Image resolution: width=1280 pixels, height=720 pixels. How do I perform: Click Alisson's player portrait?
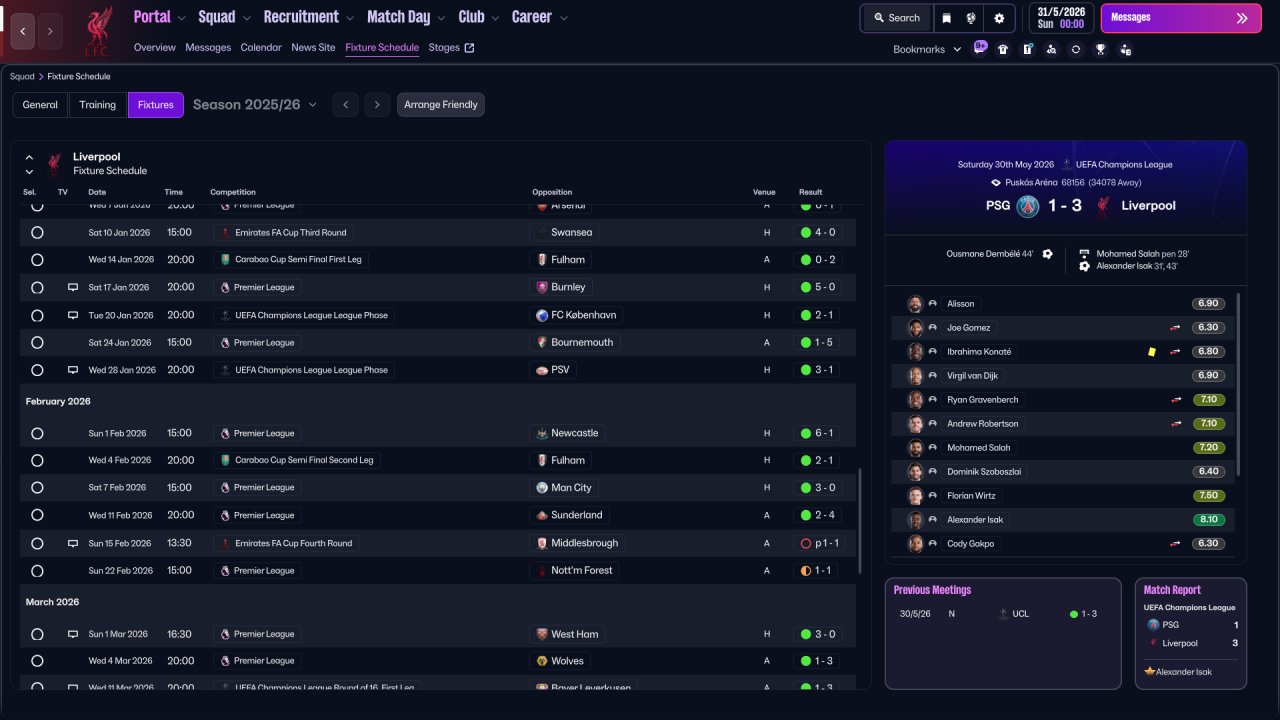point(915,304)
